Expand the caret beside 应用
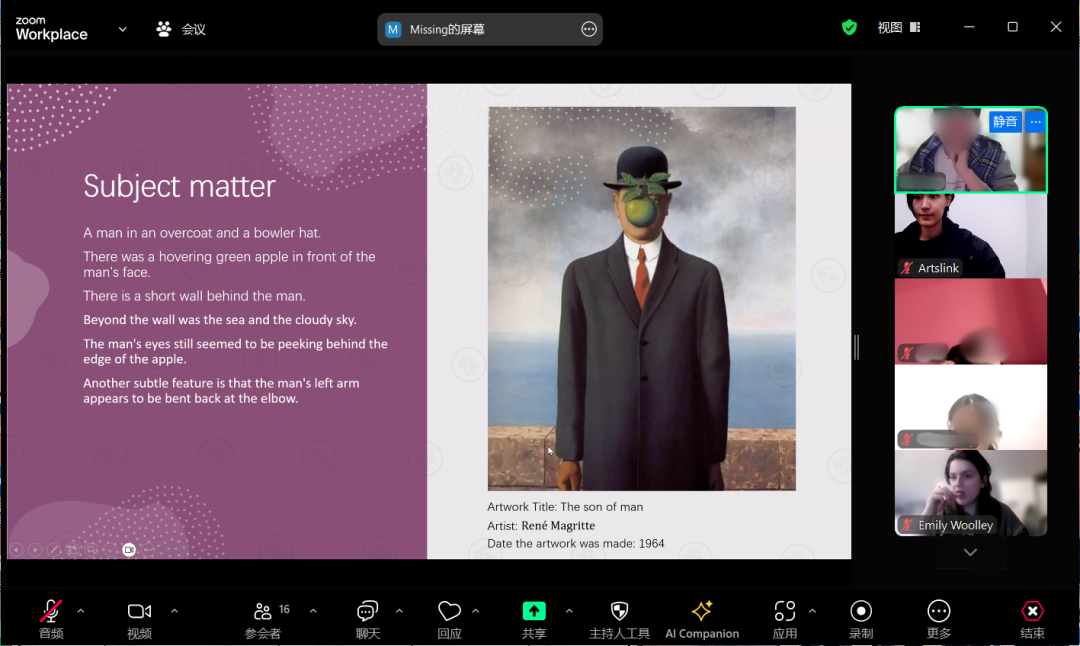Image resolution: width=1080 pixels, height=646 pixels. [x=813, y=611]
